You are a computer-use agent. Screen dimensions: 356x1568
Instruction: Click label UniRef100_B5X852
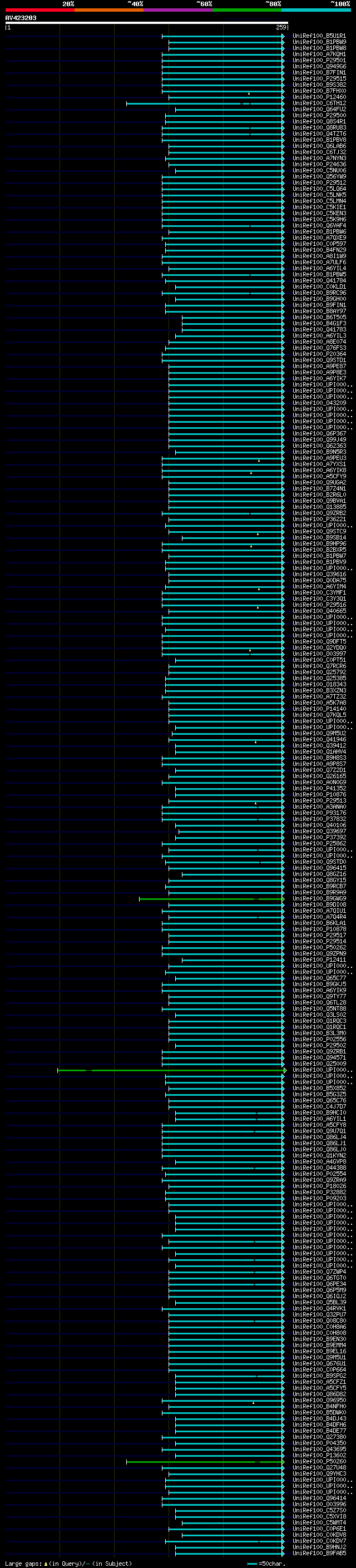[319, 1088]
